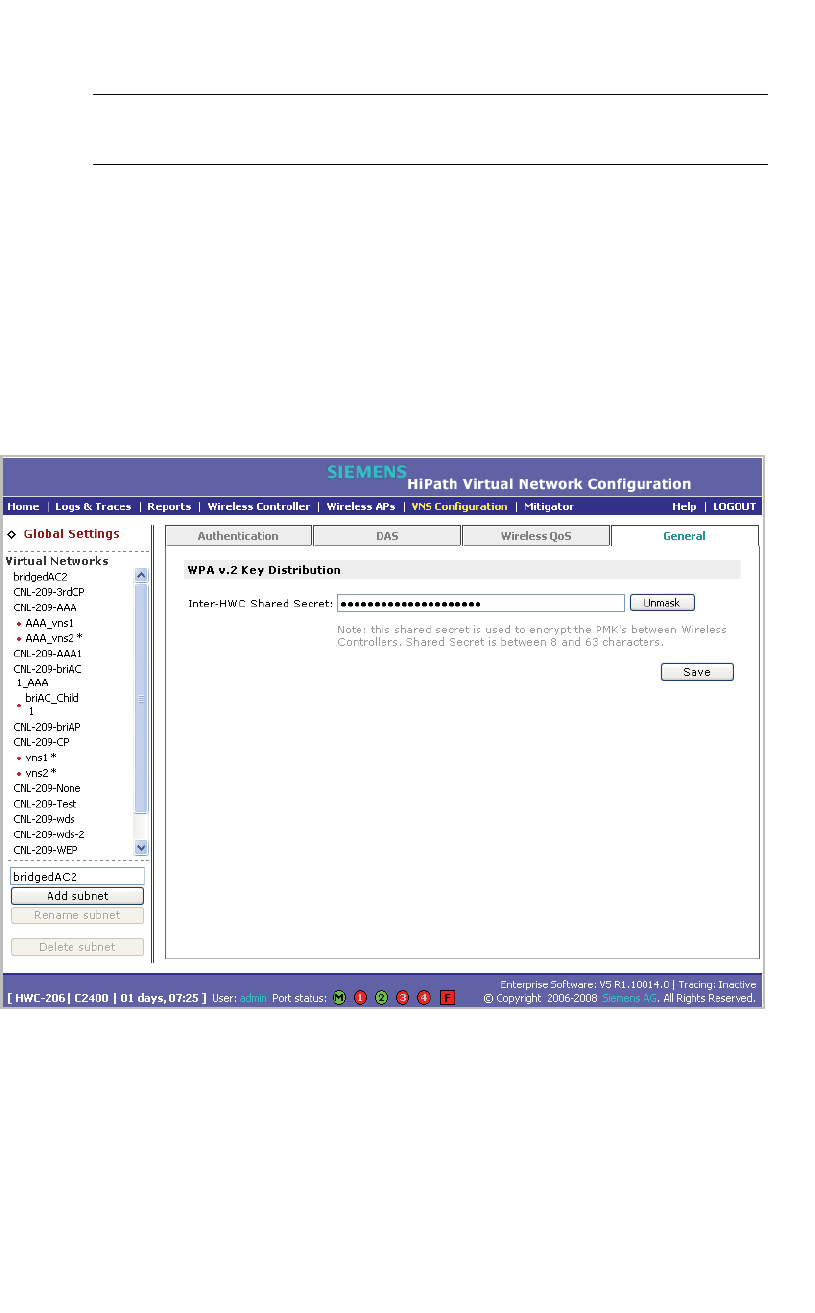Image resolution: width=815 pixels, height=1313 pixels.
Task: Click the port 2 status indicator
Action: (381, 997)
